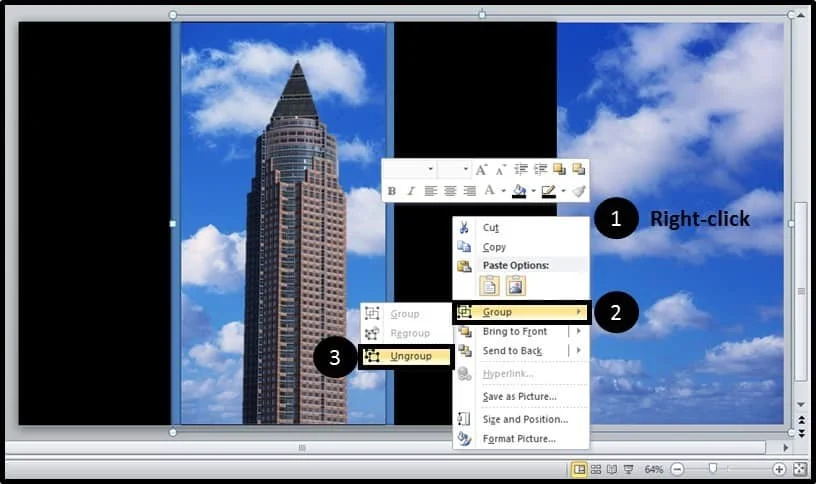This screenshot has height=484, width=816.
Task: Click the Format Picture icon
Action: coord(464,439)
